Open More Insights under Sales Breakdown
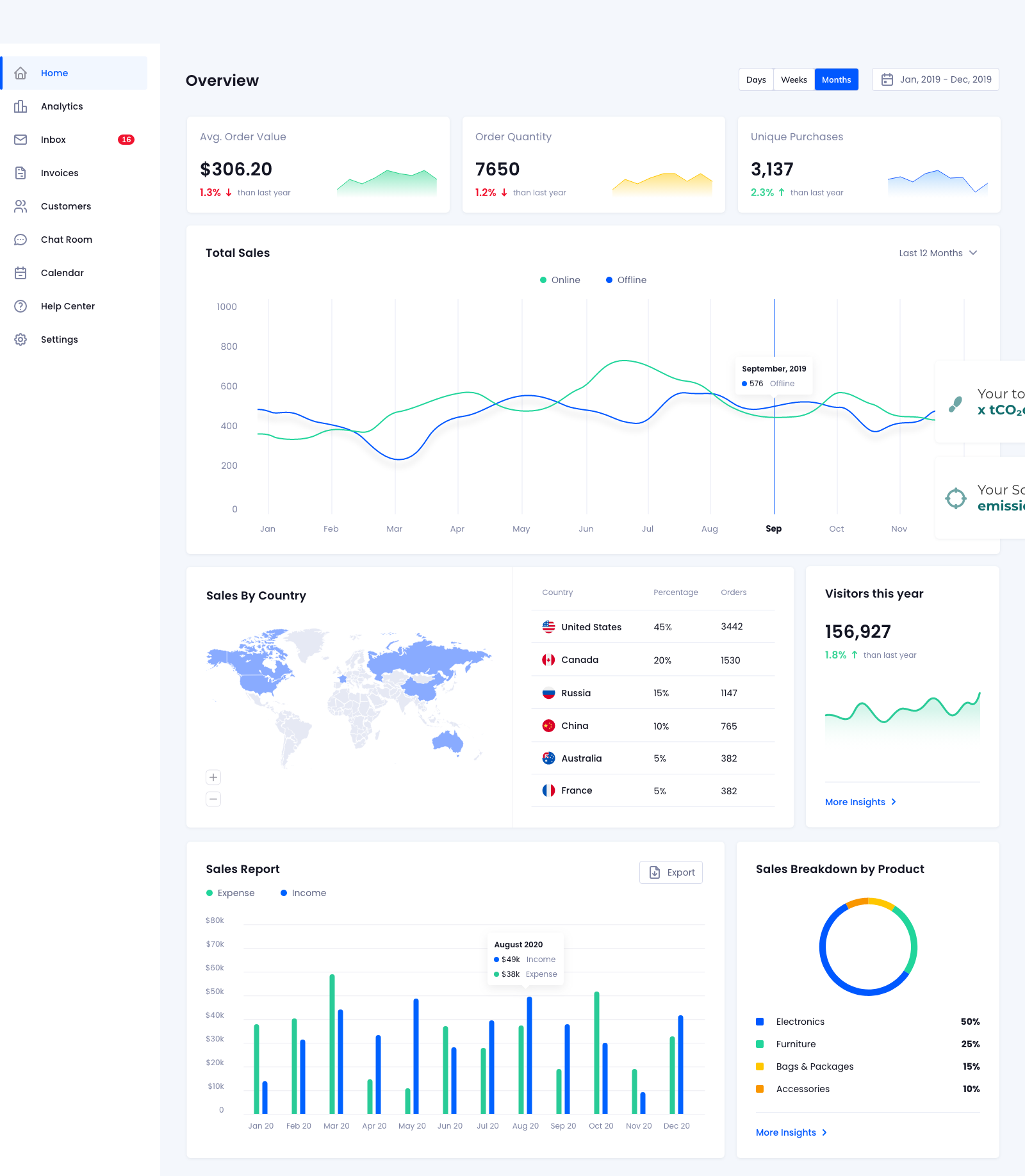1025x1176 pixels. tap(791, 1132)
